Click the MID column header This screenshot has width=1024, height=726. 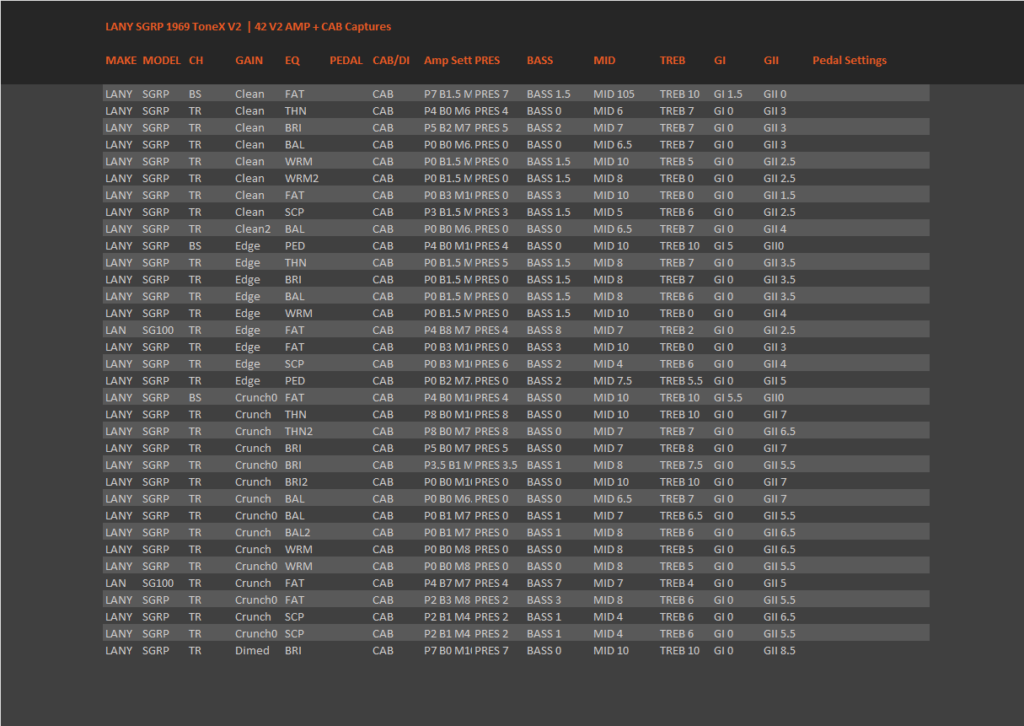point(604,60)
